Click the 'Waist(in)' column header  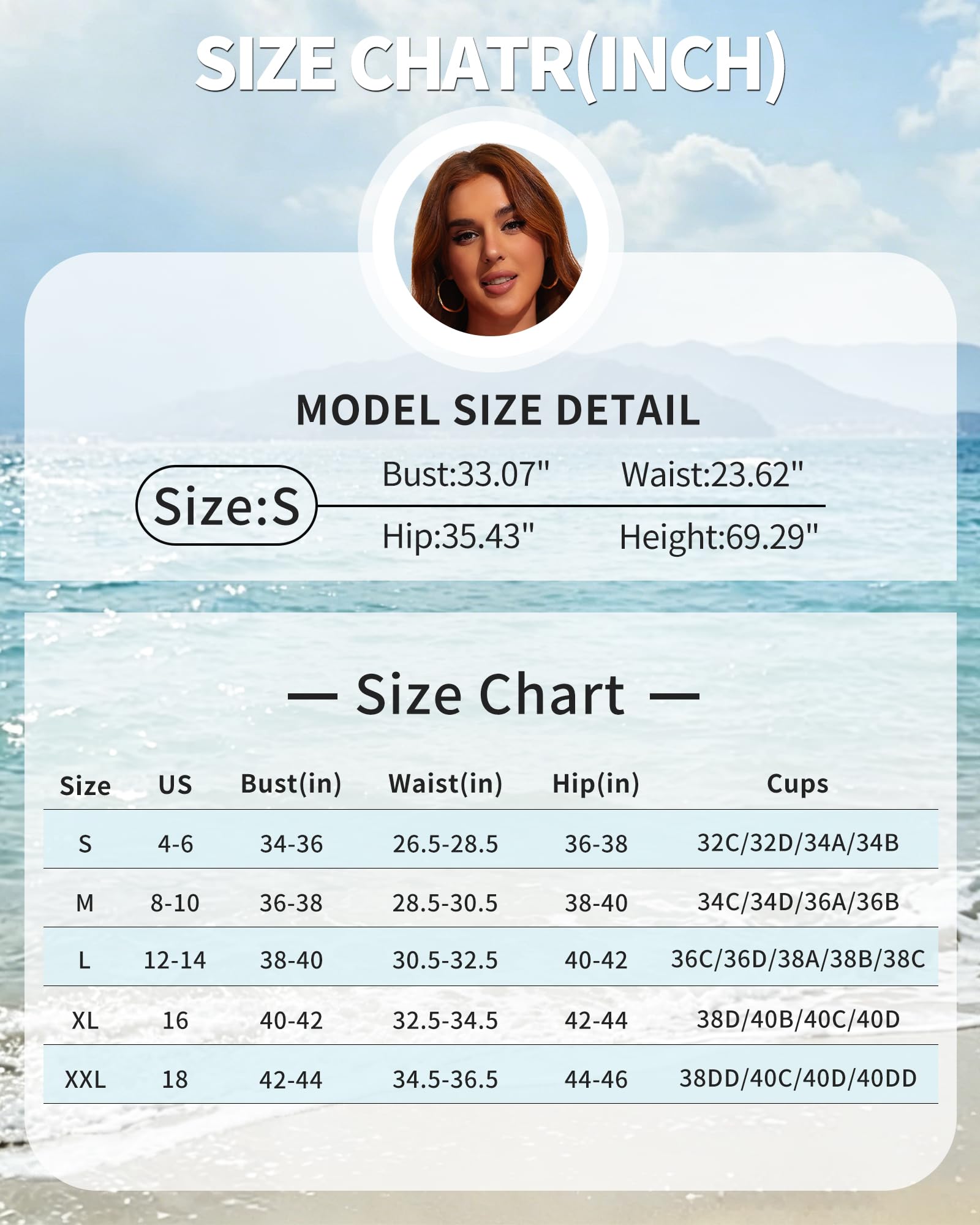(445, 784)
